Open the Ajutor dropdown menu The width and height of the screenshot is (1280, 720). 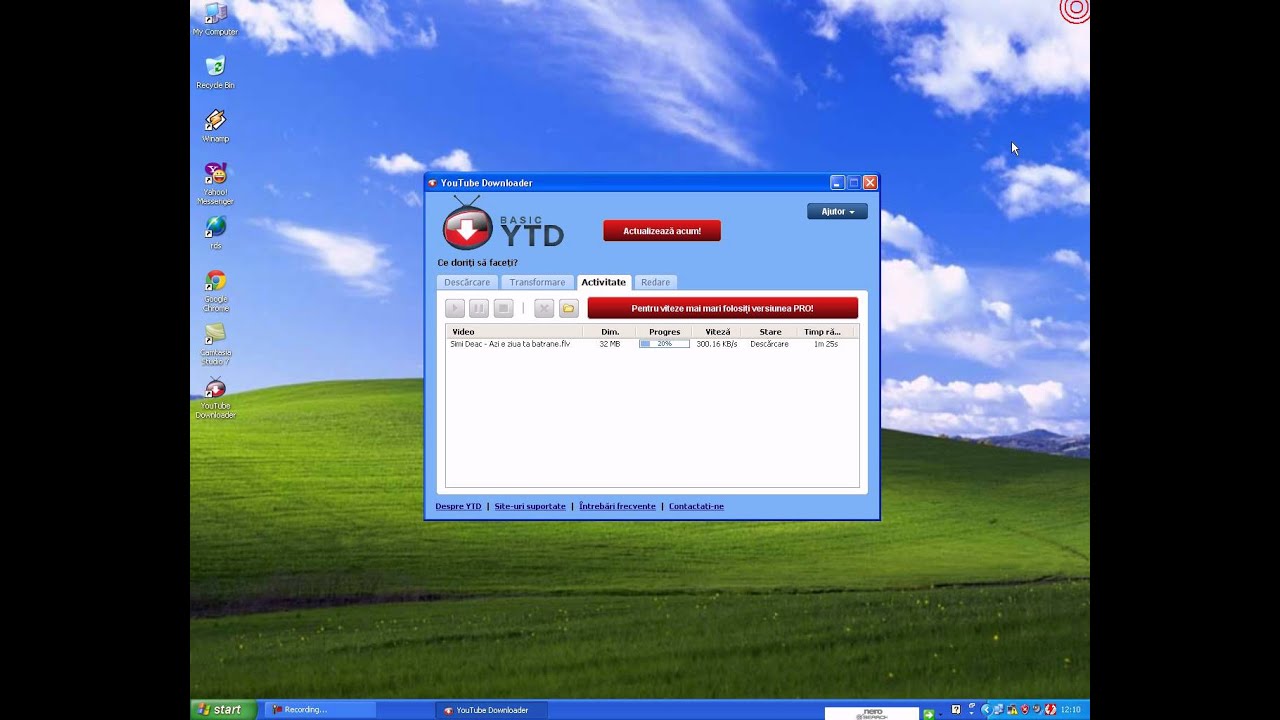[x=837, y=212]
